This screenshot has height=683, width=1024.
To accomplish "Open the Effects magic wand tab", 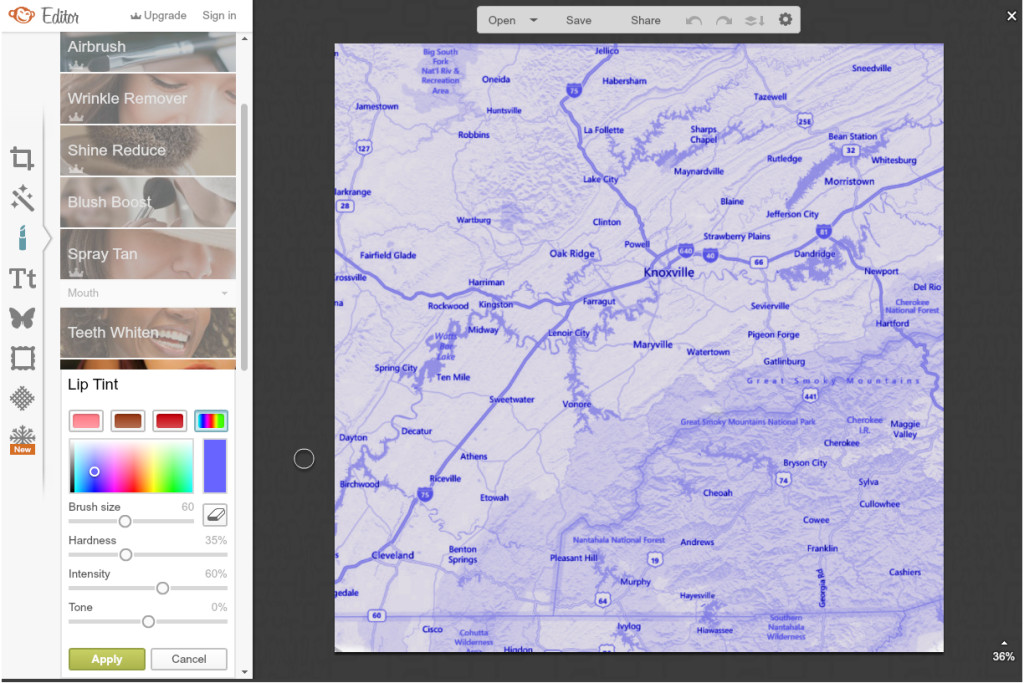I will [22, 198].
